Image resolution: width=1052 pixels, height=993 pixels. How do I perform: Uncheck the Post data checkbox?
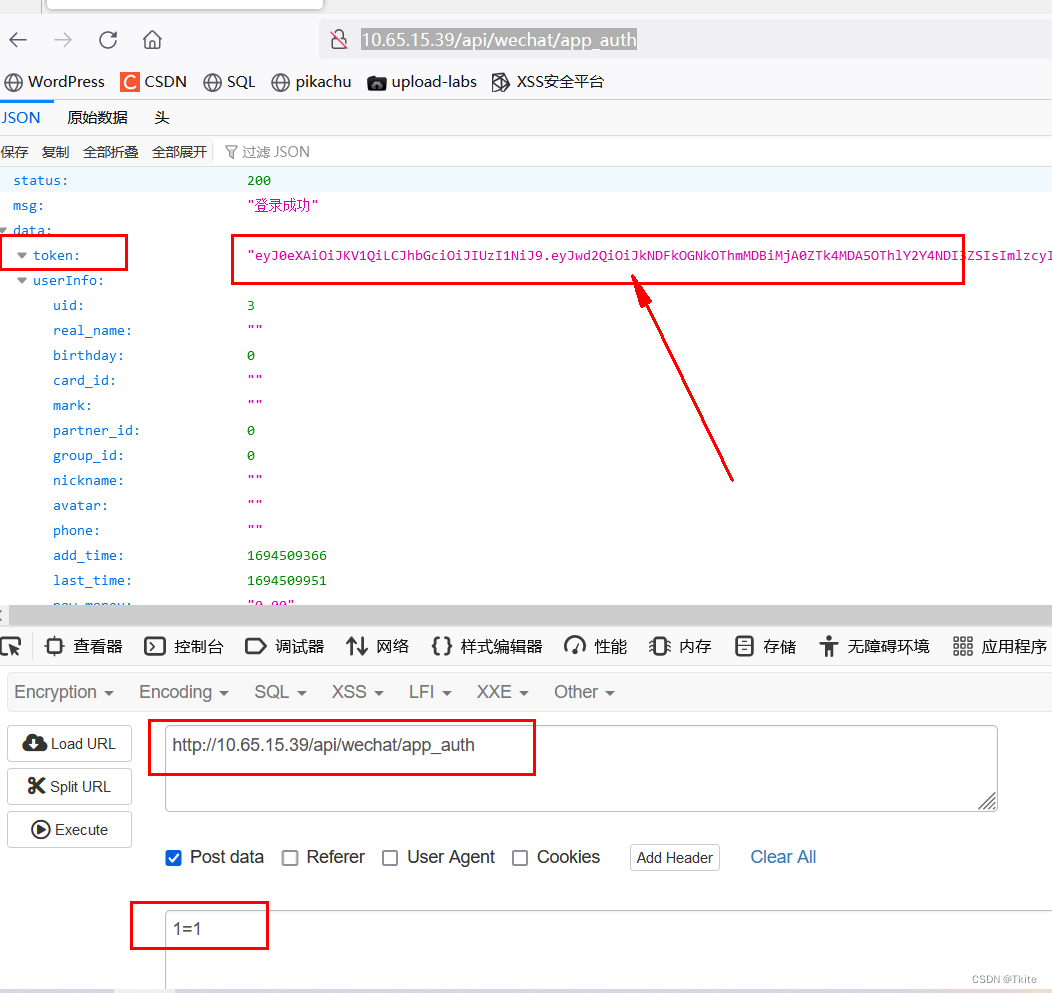click(x=173, y=857)
